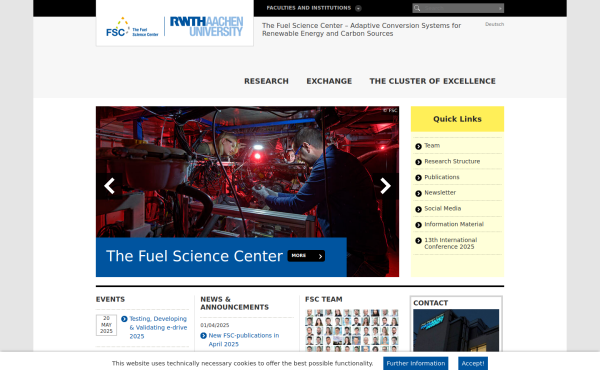Open 13th International Conference 2025 link
The height and width of the screenshot is (375, 600).
[x=450, y=243]
